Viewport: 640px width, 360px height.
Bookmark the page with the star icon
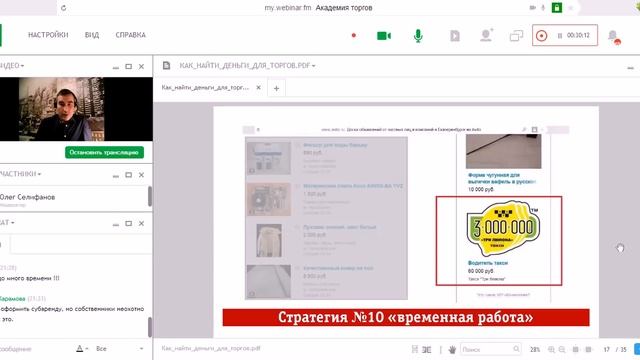pos(571,8)
